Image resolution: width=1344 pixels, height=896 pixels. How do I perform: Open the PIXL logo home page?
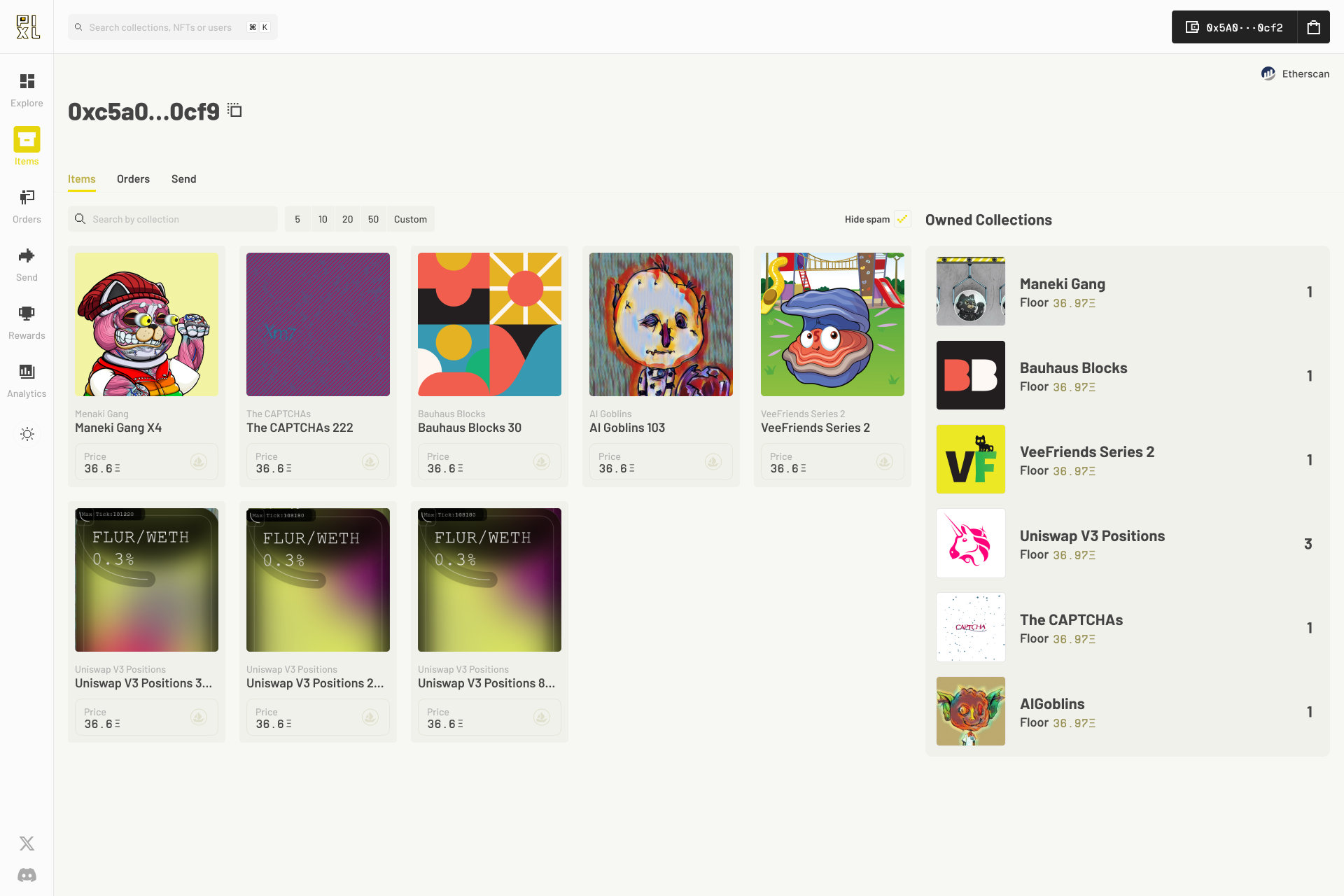27,27
